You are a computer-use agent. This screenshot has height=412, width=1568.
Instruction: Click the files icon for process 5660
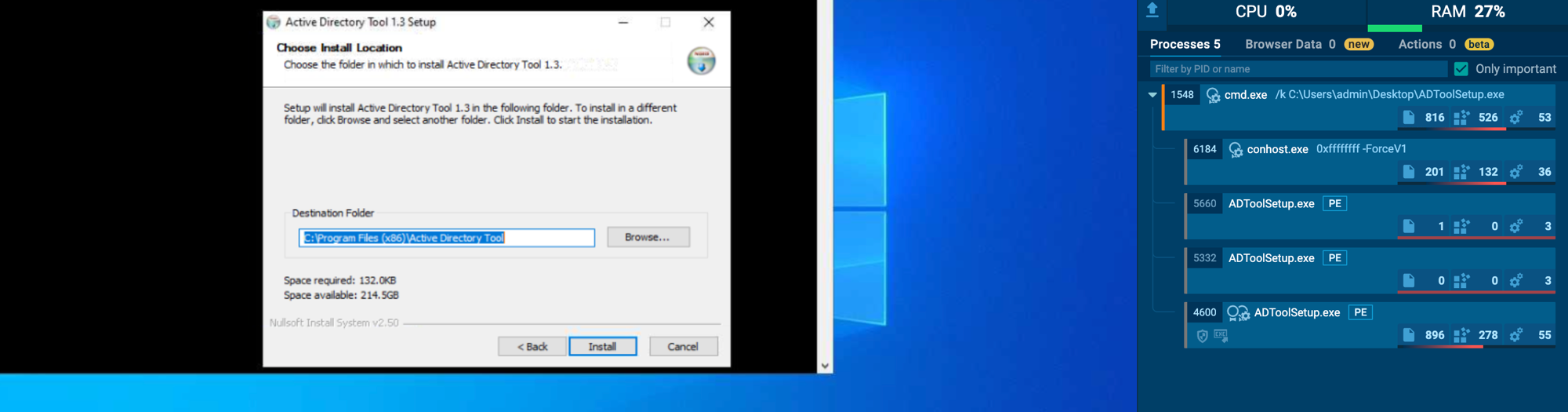click(1409, 226)
